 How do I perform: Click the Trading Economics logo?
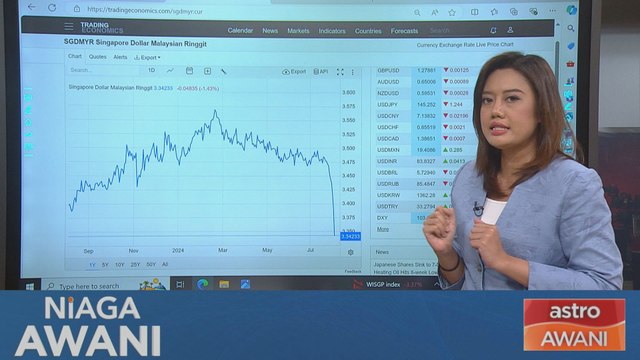pos(101,27)
